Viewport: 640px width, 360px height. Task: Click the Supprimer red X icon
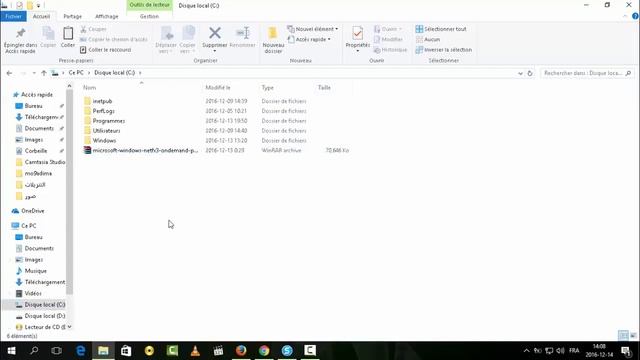pyautogui.click(x=215, y=33)
